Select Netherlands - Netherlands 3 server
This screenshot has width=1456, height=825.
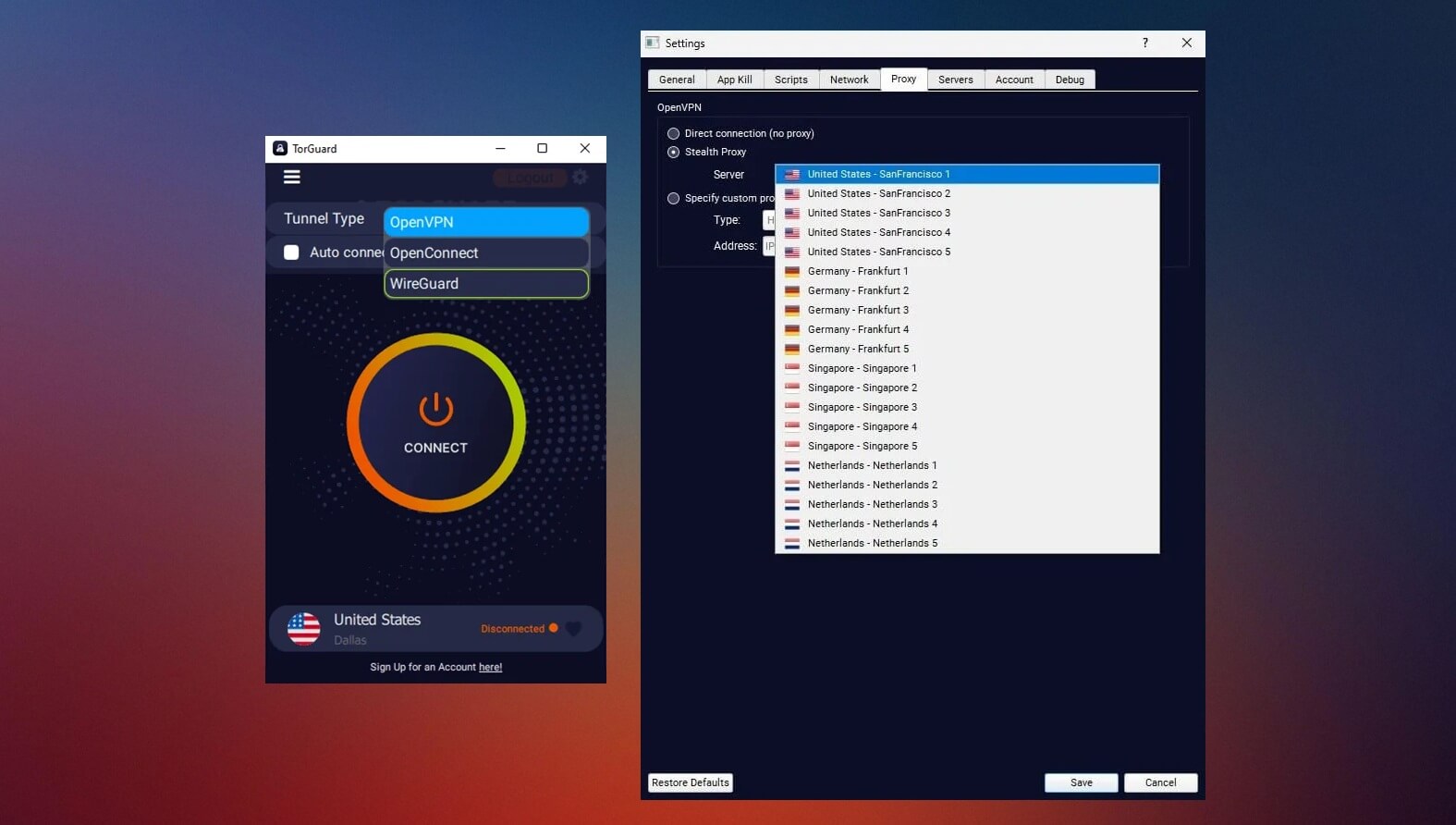(967, 504)
